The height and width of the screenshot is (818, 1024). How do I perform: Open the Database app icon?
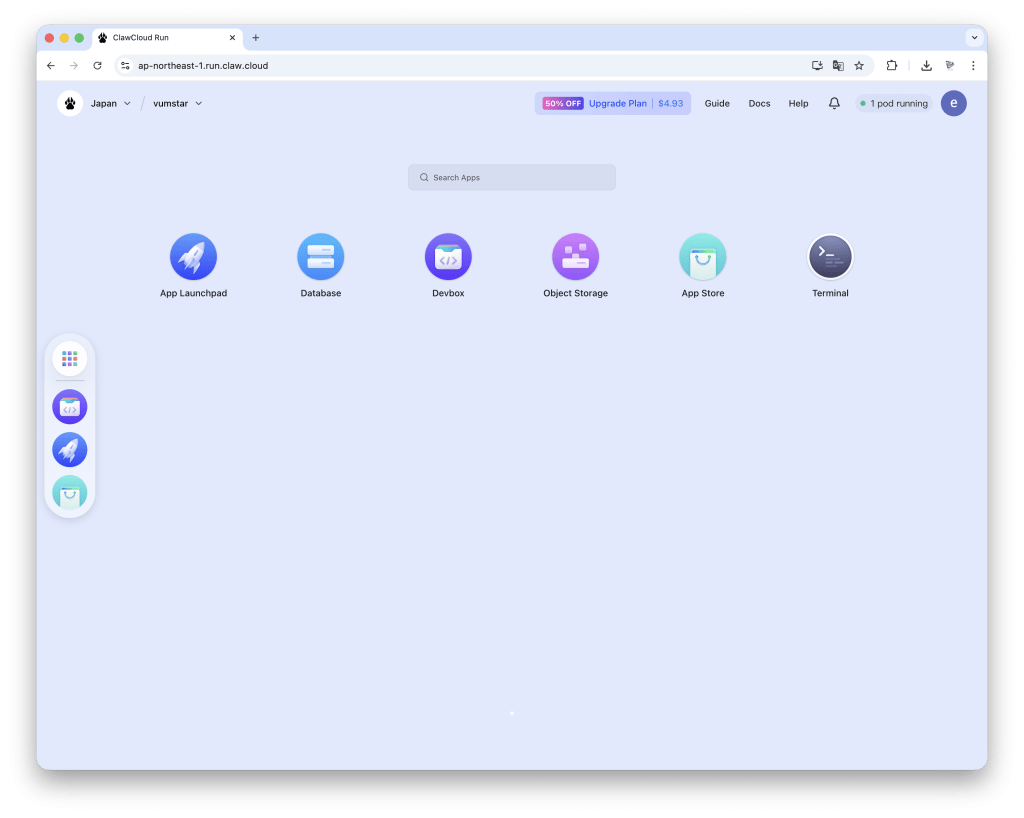[320, 257]
